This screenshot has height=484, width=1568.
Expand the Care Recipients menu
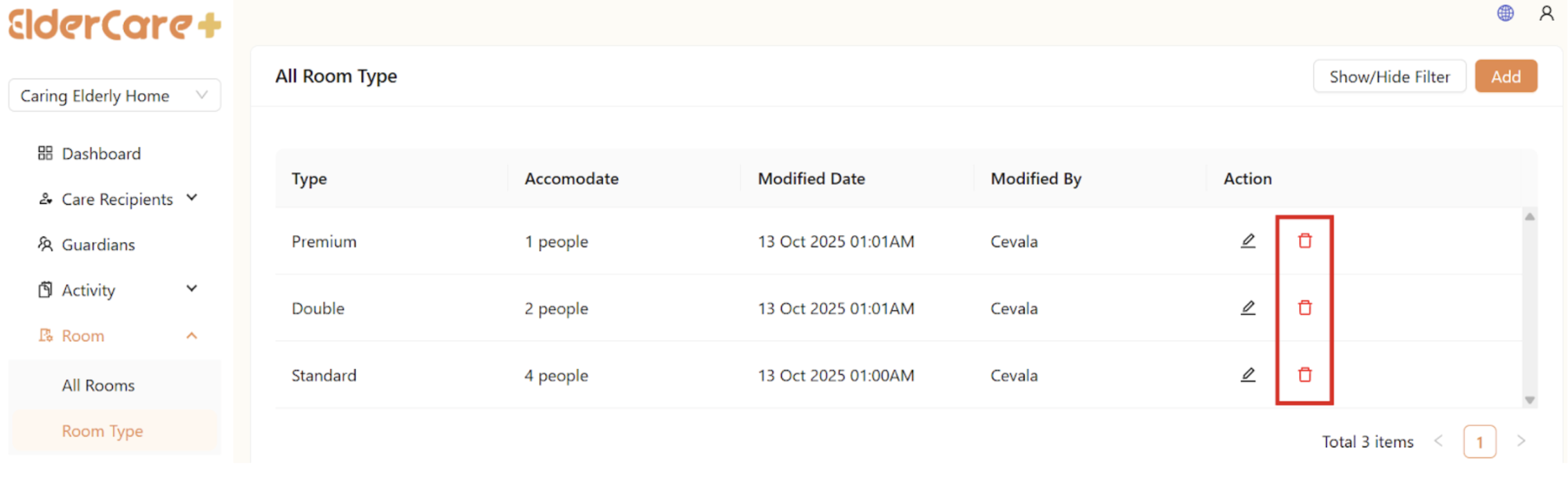(116, 199)
